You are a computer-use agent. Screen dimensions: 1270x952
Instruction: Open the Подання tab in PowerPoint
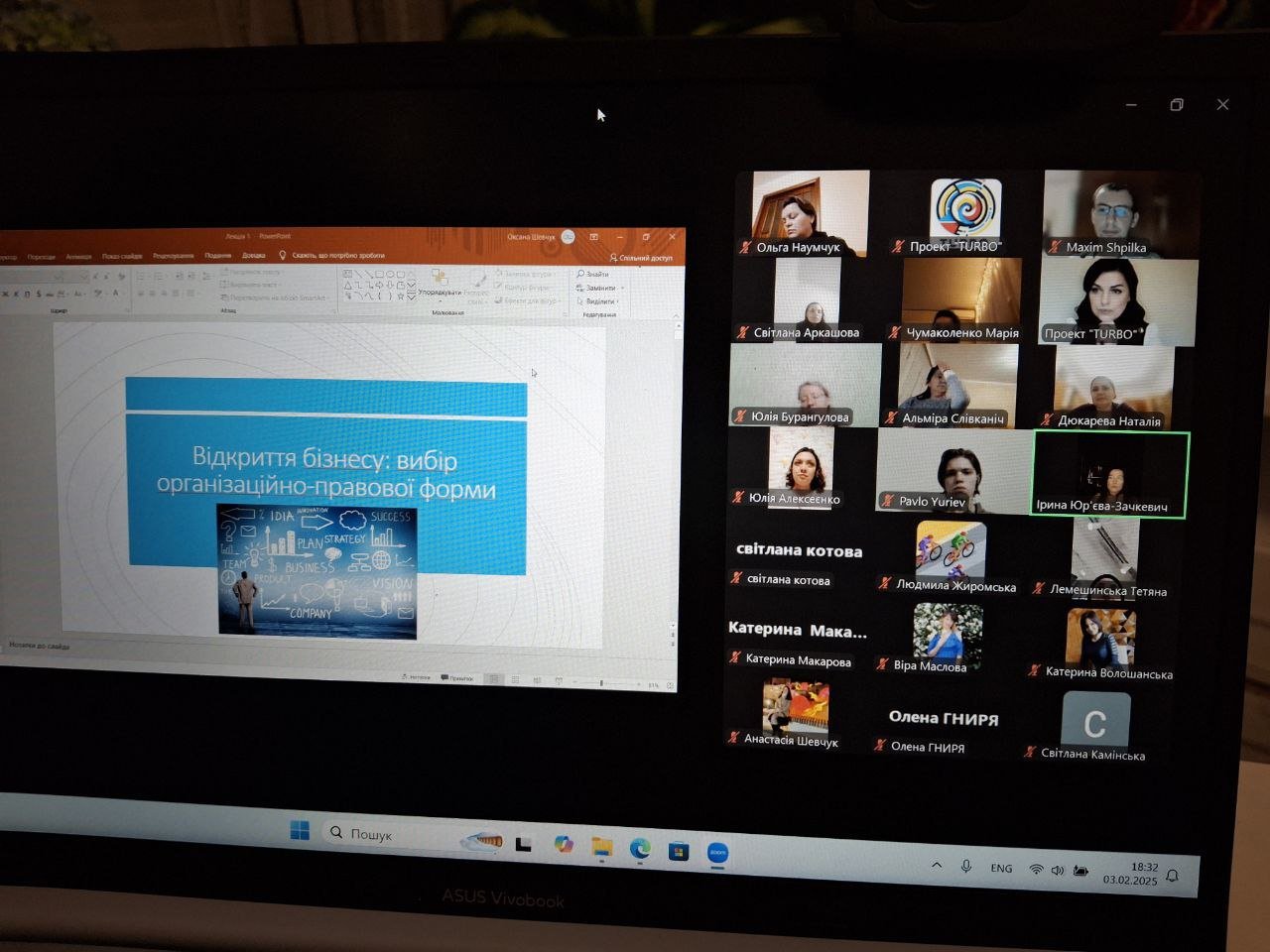pyautogui.click(x=217, y=255)
